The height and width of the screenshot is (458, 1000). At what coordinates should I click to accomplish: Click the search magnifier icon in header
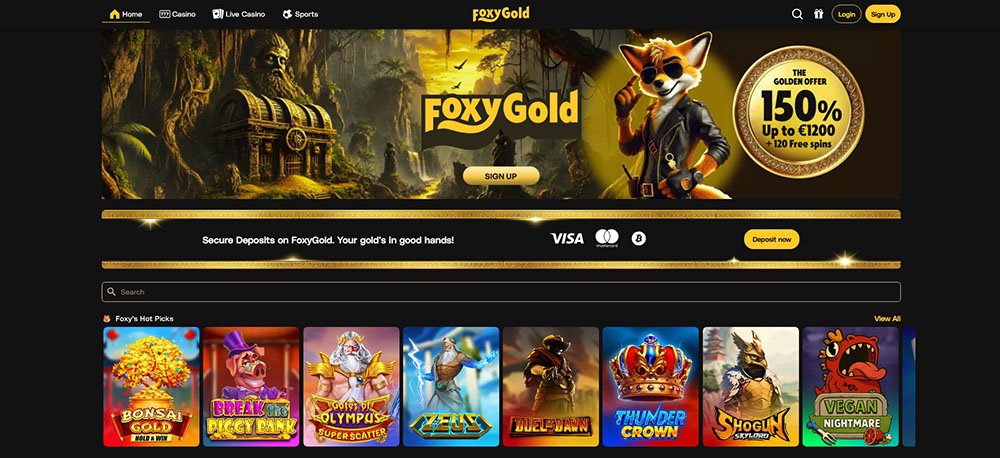click(797, 14)
